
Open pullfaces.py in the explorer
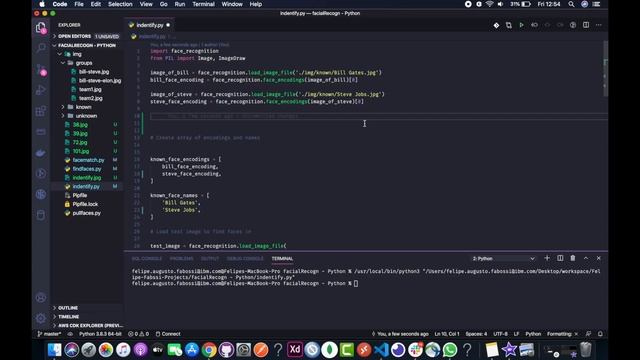(87, 213)
